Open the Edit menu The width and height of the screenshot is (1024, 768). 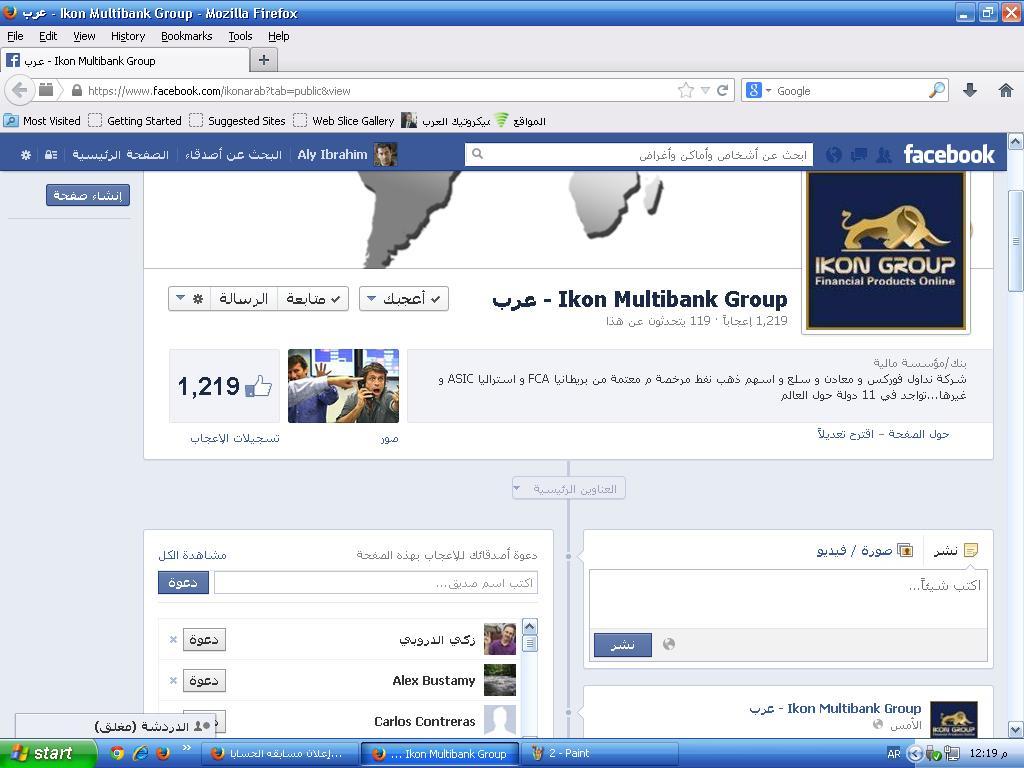click(48, 36)
